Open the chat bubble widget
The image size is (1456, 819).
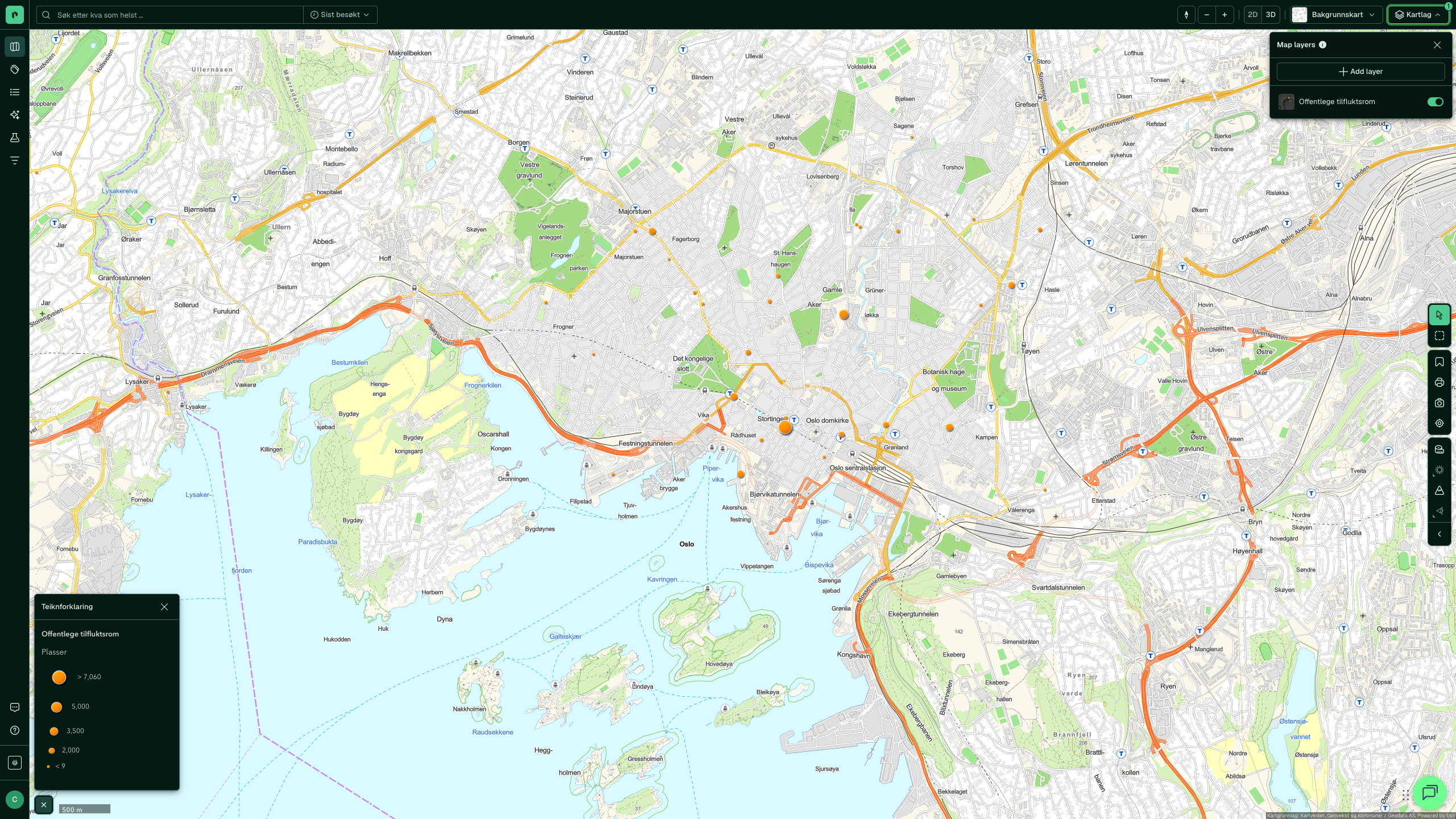click(1429, 792)
